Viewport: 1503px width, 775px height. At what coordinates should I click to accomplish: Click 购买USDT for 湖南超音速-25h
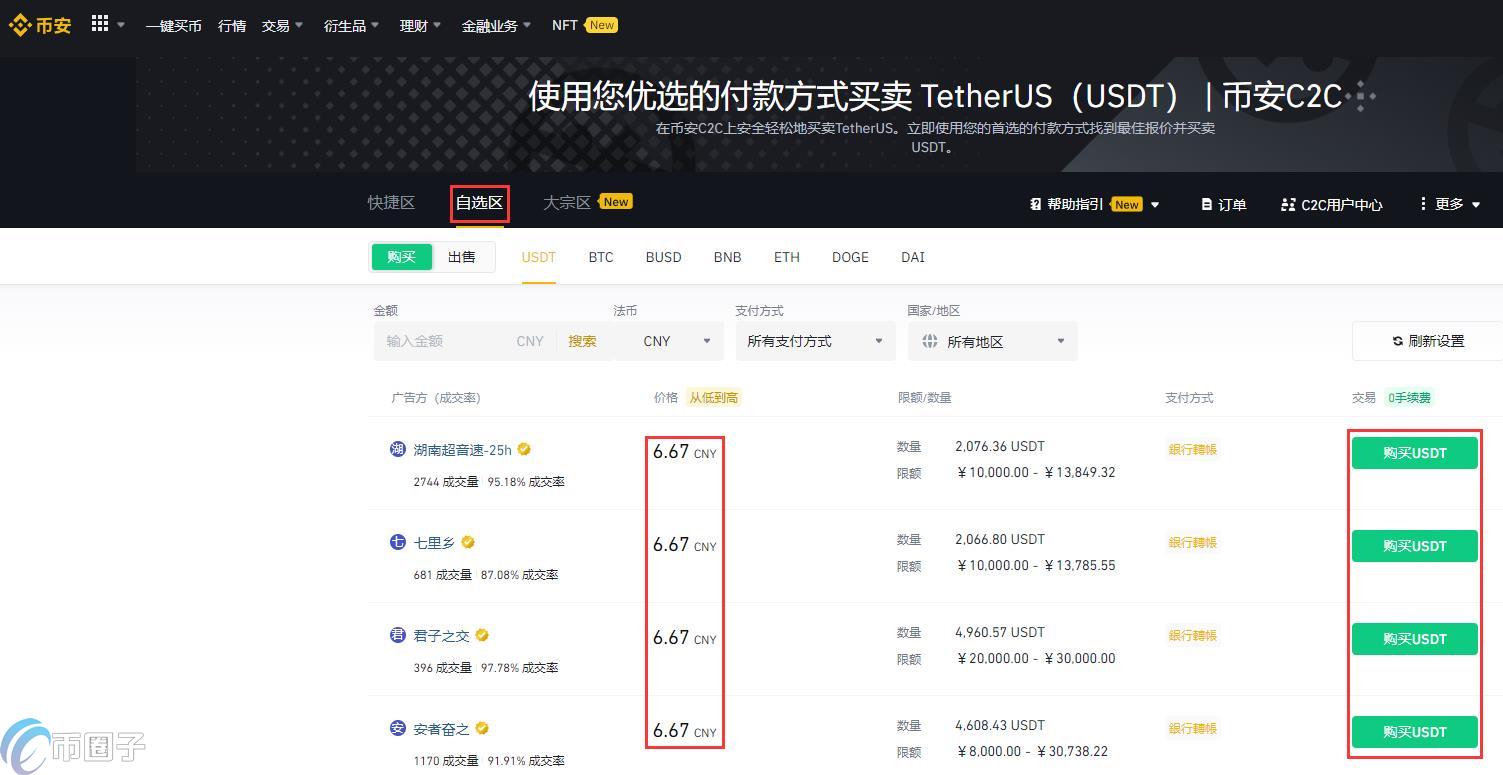1415,453
